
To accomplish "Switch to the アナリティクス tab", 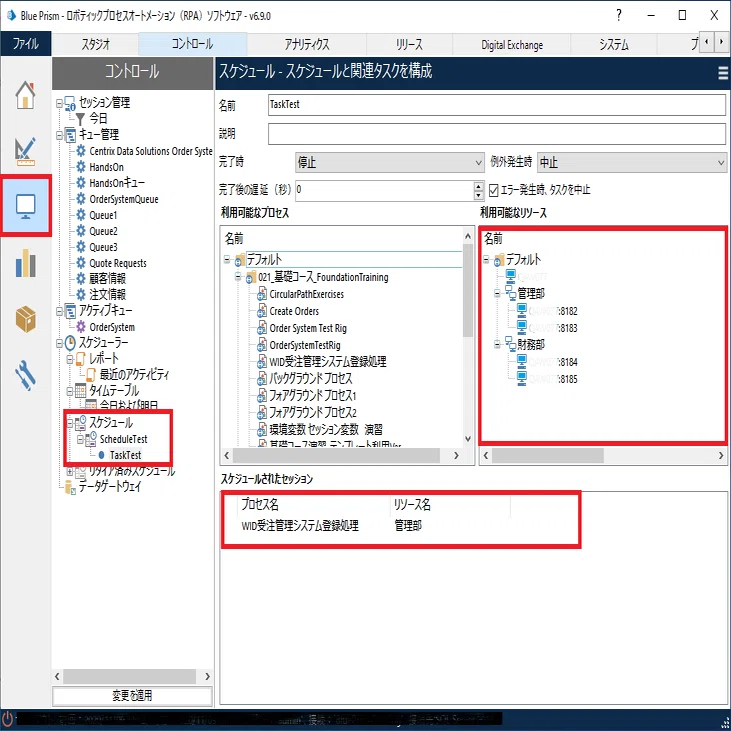I will pos(307,44).
